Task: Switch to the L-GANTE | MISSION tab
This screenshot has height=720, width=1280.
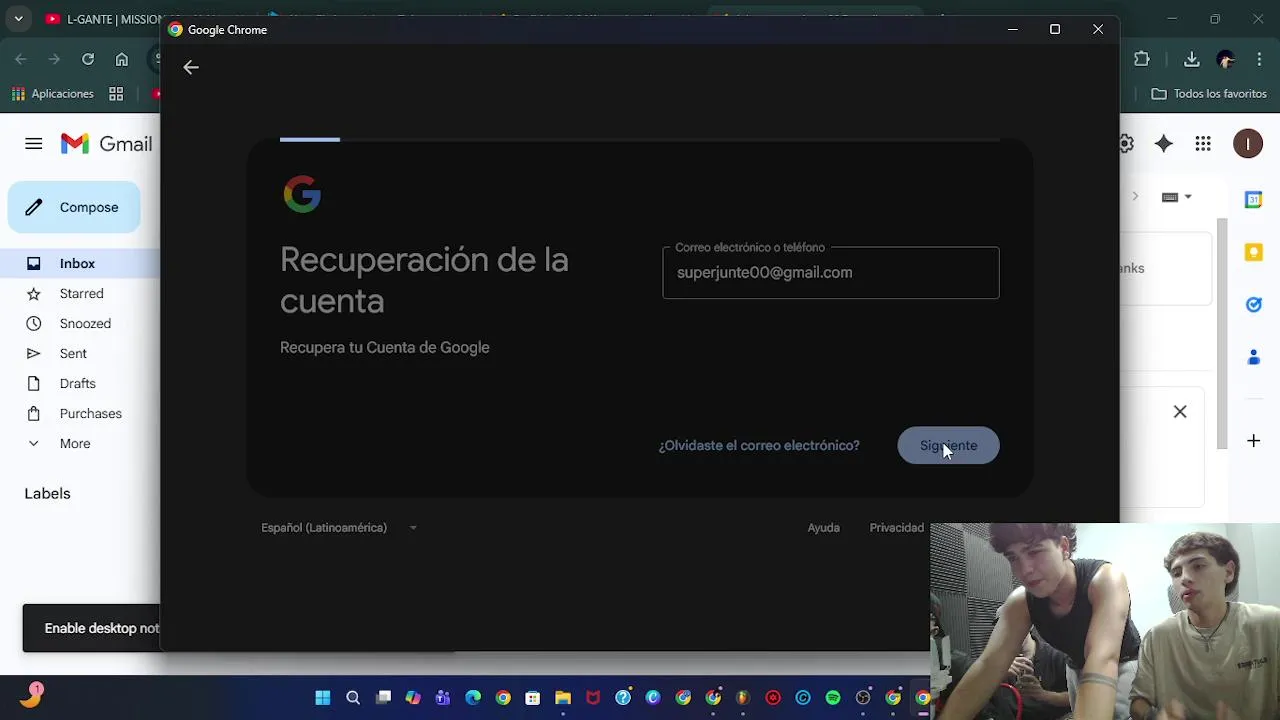Action: (x=105, y=19)
